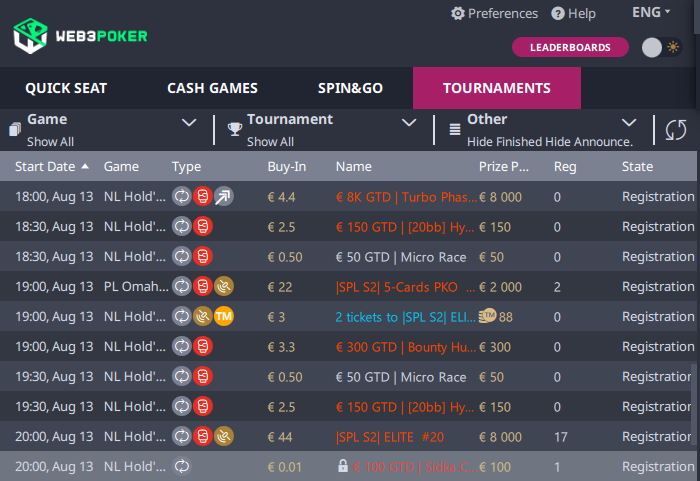700x481 pixels.
Task: Switch to the Quick Seat tab
Action: 66,88
